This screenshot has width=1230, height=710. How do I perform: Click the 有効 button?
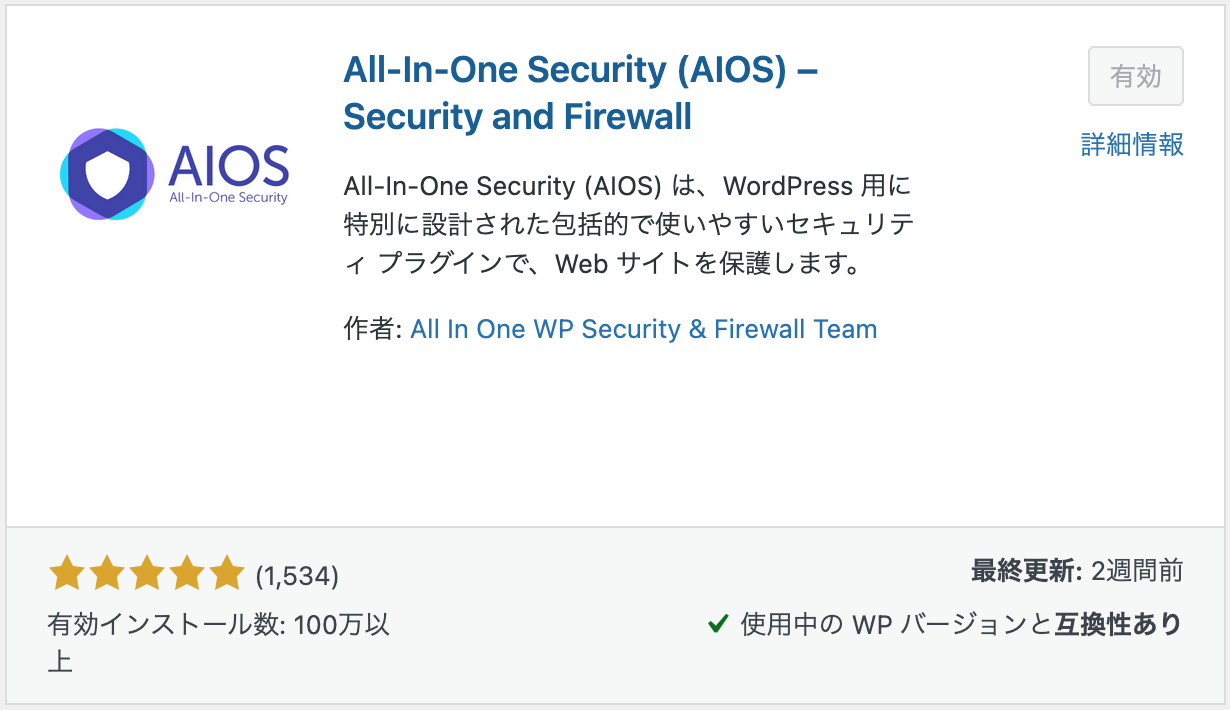pos(1136,76)
